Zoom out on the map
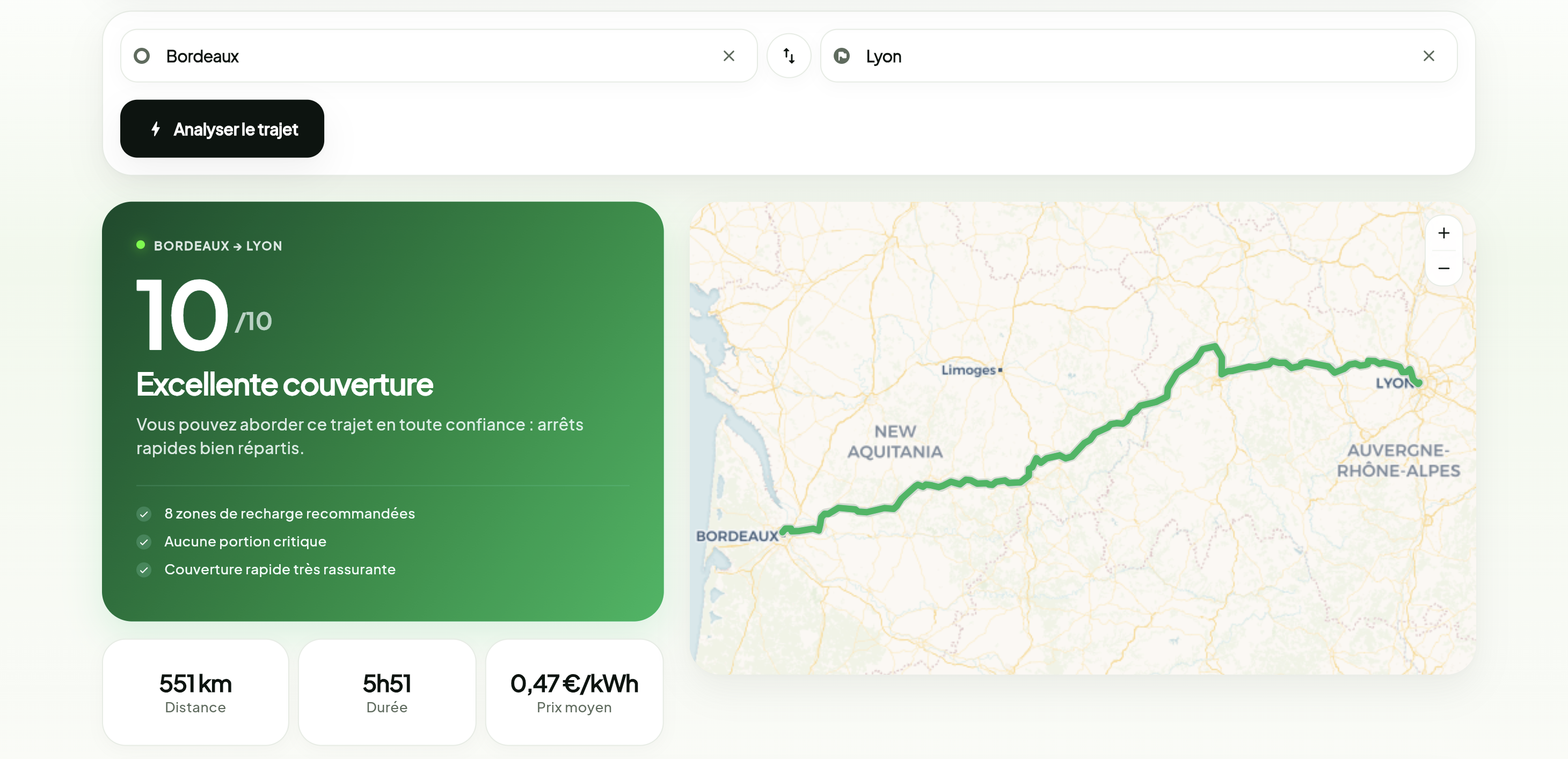 (1443, 268)
